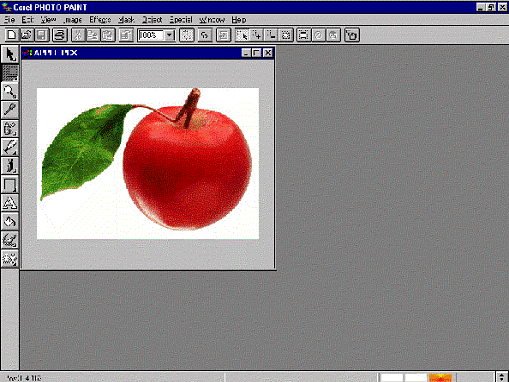Click the zoom percentage input field
This screenshot has height=382, width=509.
click(x=151, y=35)
